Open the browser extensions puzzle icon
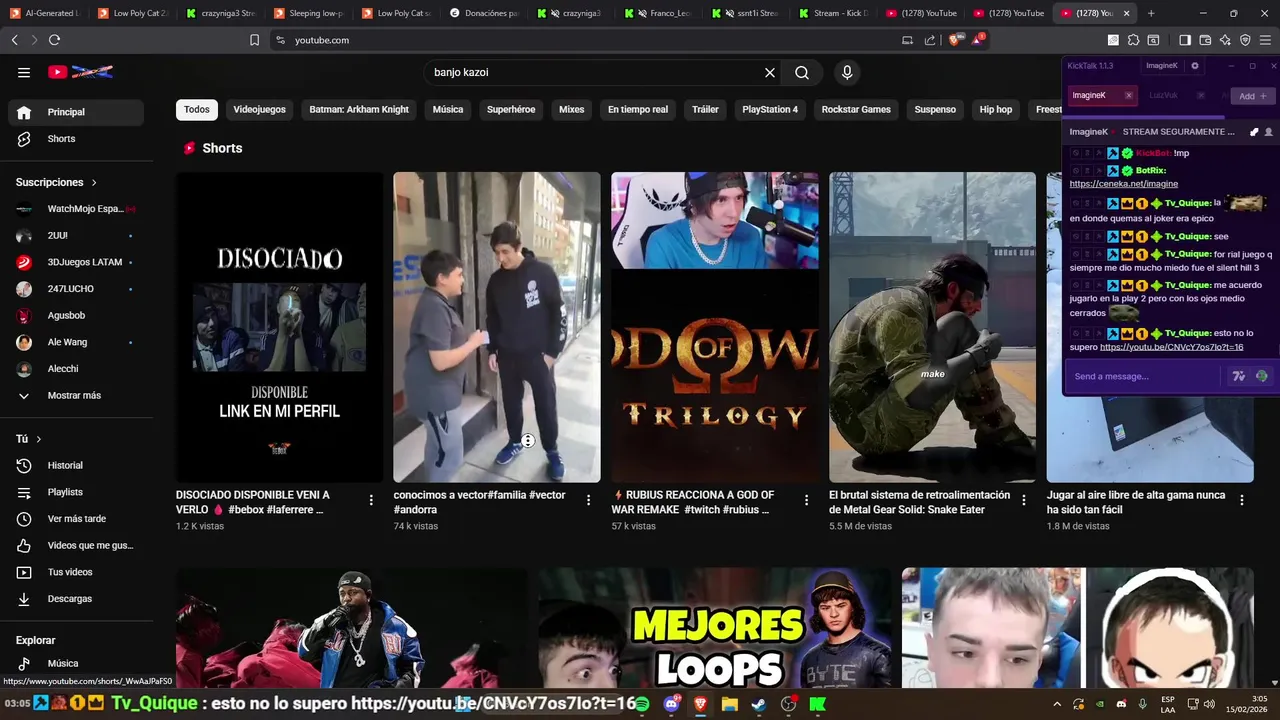The width and height of the screenshot is (1280, 720). pyautogui.click(x=1133, y=40)
